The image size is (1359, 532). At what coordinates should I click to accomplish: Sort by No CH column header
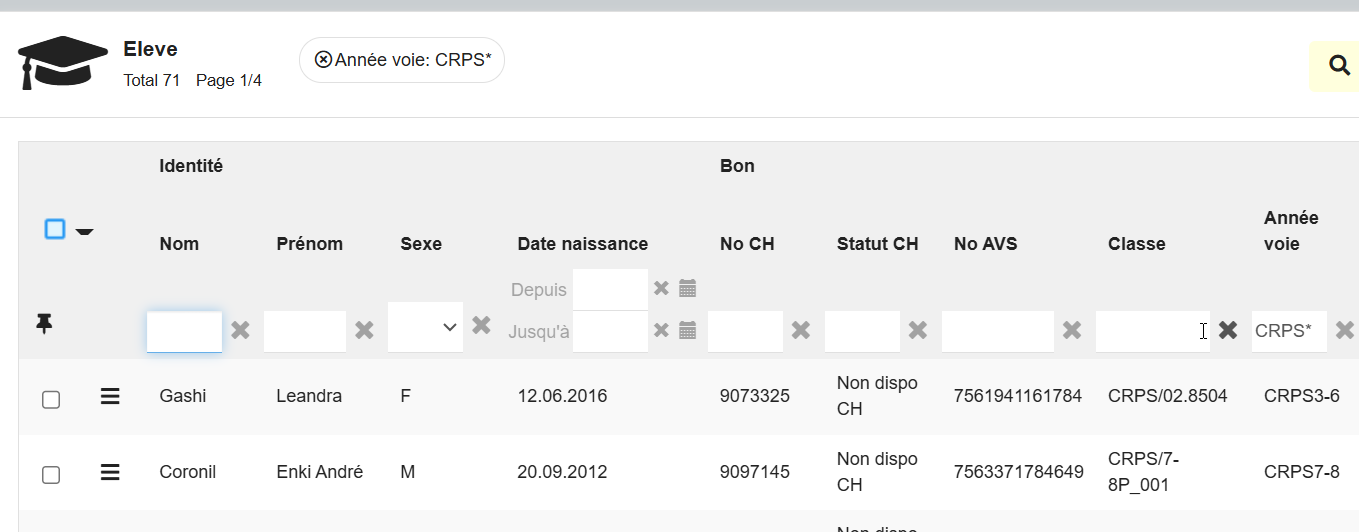coord(747,244)
